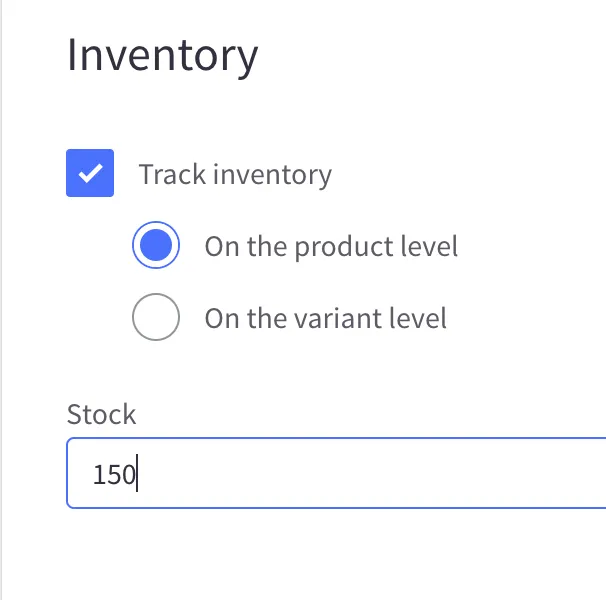This screenshot has width=606, height=600.
Task: Click the right side of Stock textbox
Action: tap(560, 473)
